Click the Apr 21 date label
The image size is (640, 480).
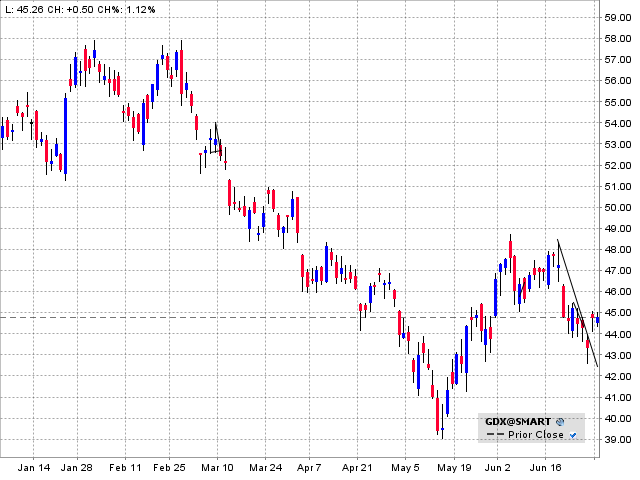click(357, 468)
